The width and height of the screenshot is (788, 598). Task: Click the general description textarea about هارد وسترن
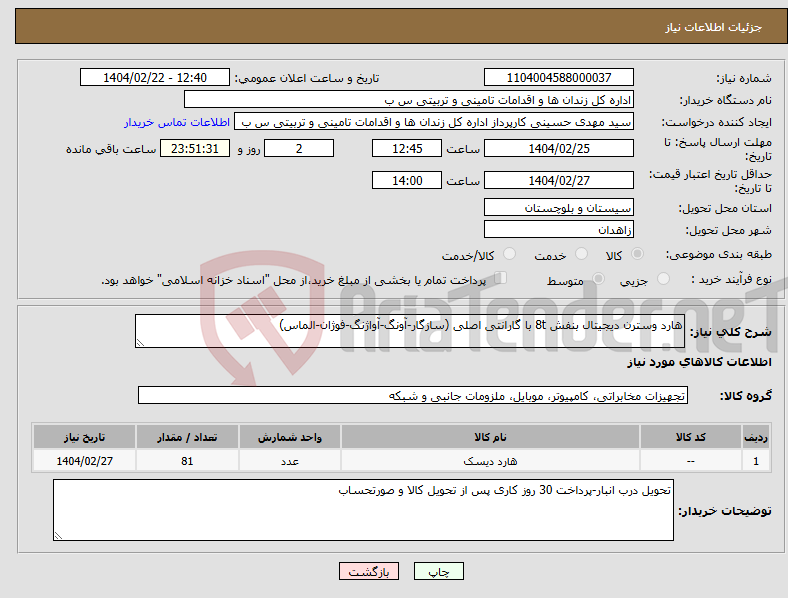point(410,331)
